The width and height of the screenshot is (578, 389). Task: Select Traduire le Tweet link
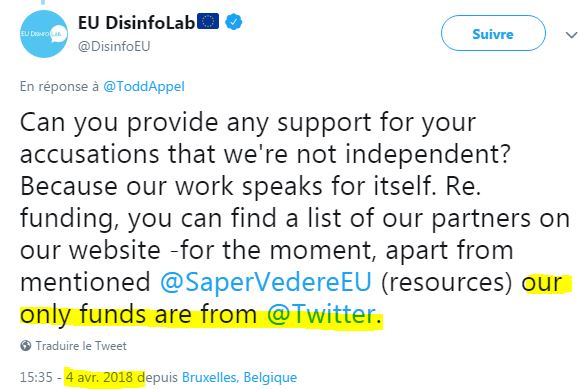tap(81, 346)
